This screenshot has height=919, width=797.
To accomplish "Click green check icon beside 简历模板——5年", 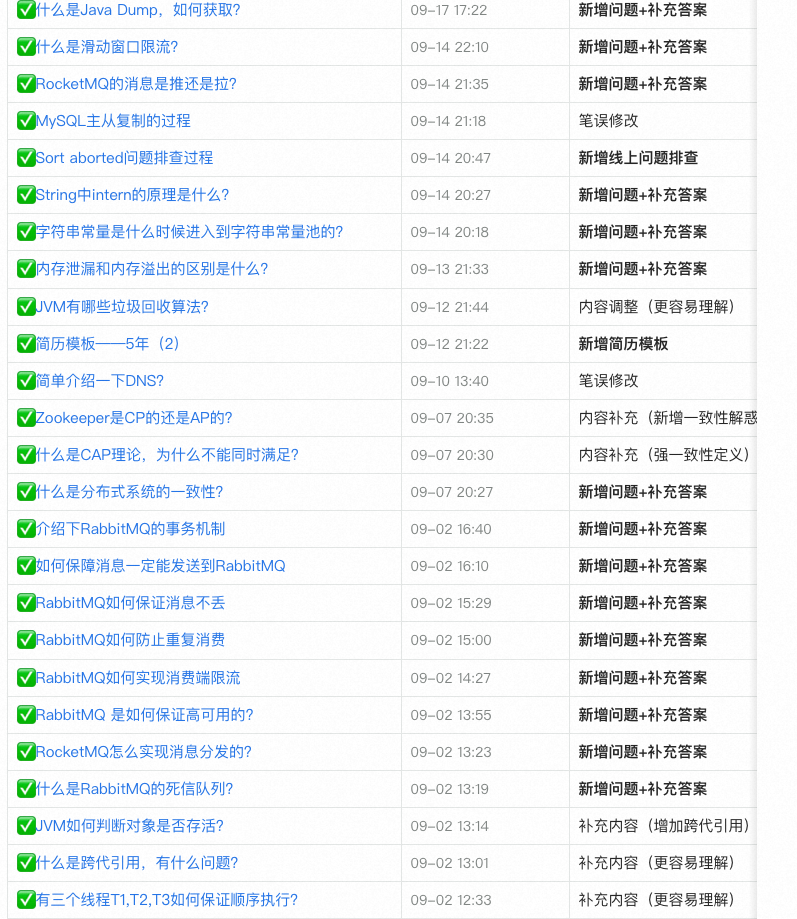I will pyautogui.click(x=26, y=343).
